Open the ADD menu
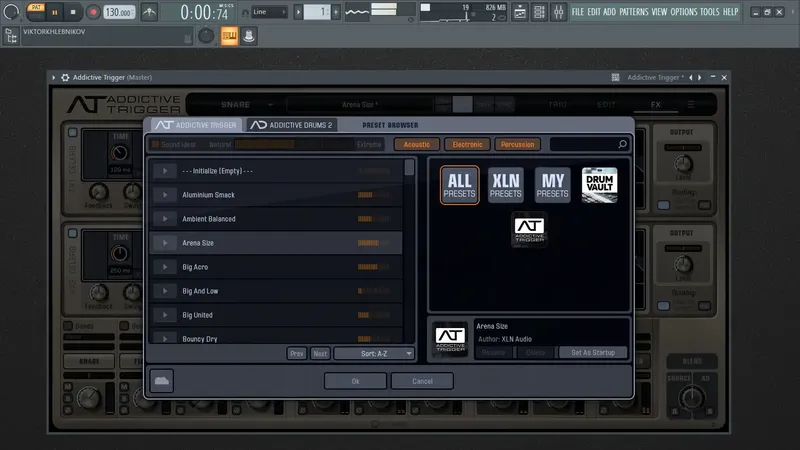 pos(609,12)
